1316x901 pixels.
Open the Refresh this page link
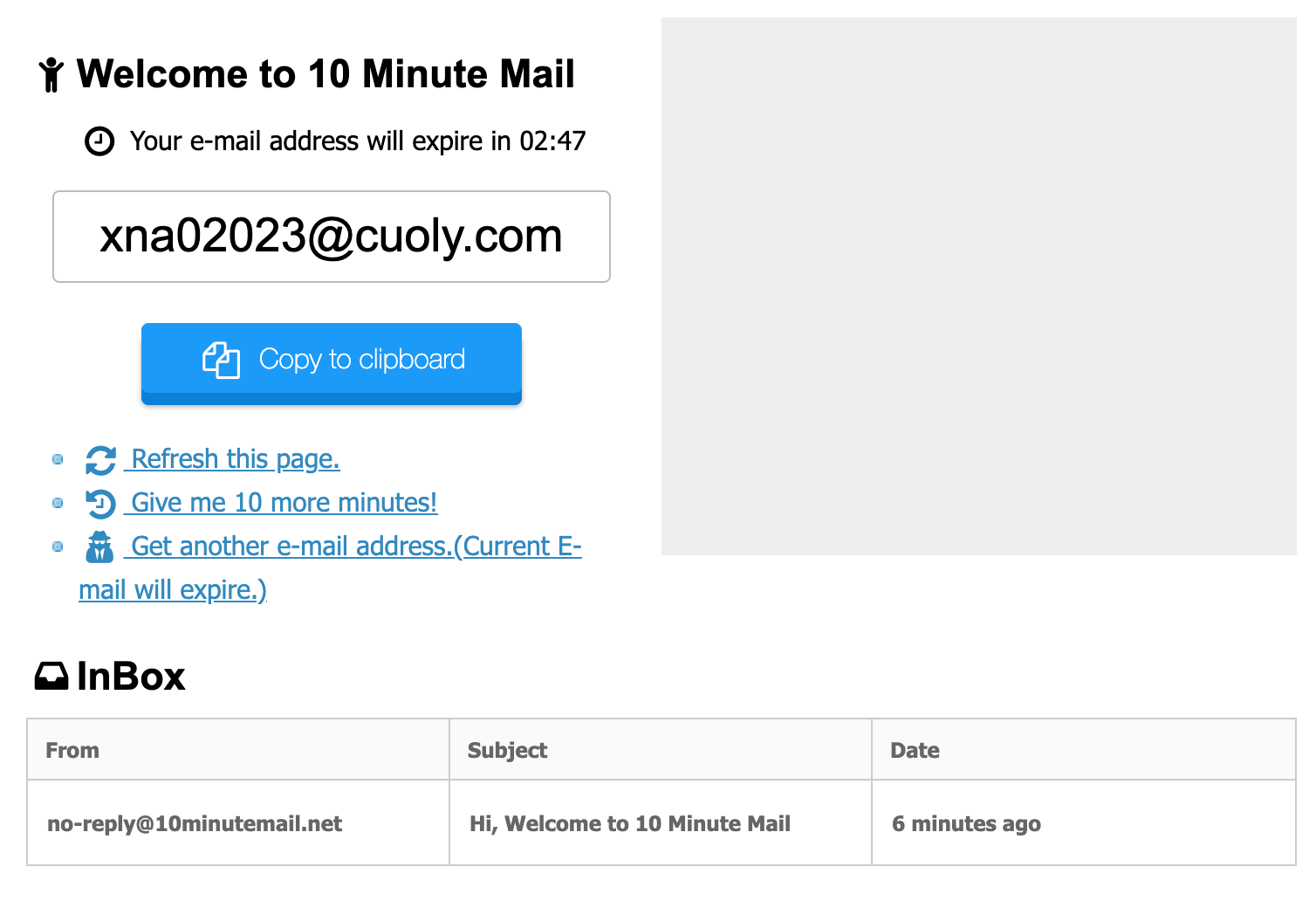tap(235, 459)
